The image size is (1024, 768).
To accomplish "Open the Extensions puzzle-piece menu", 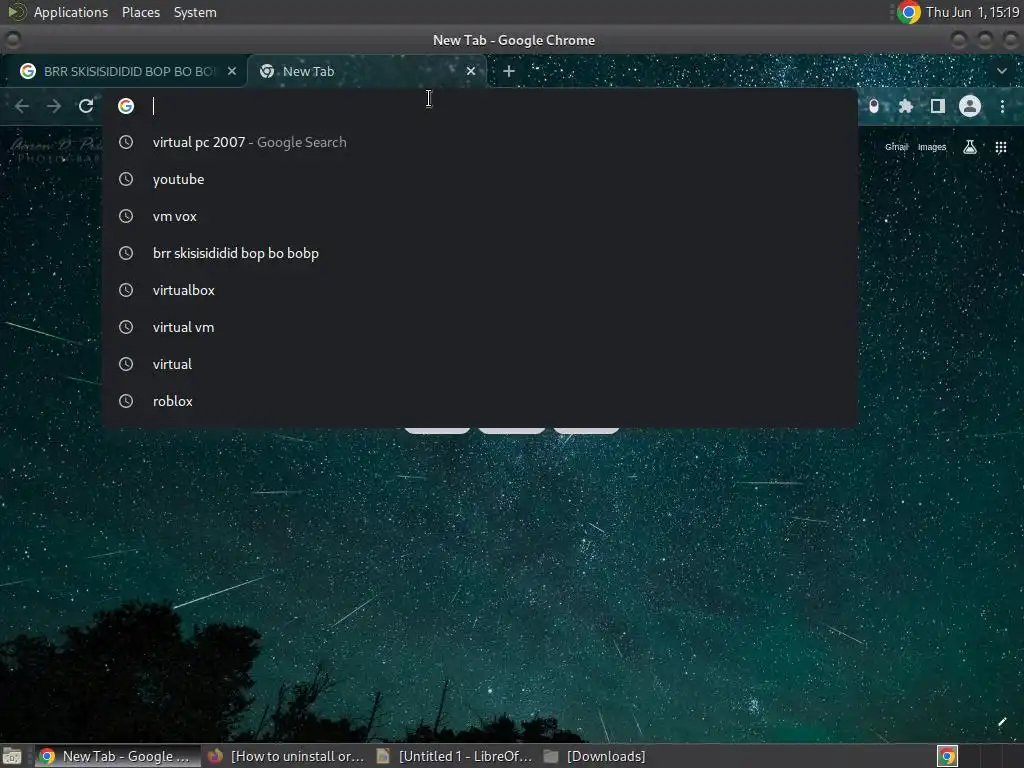I will [906, 106].
